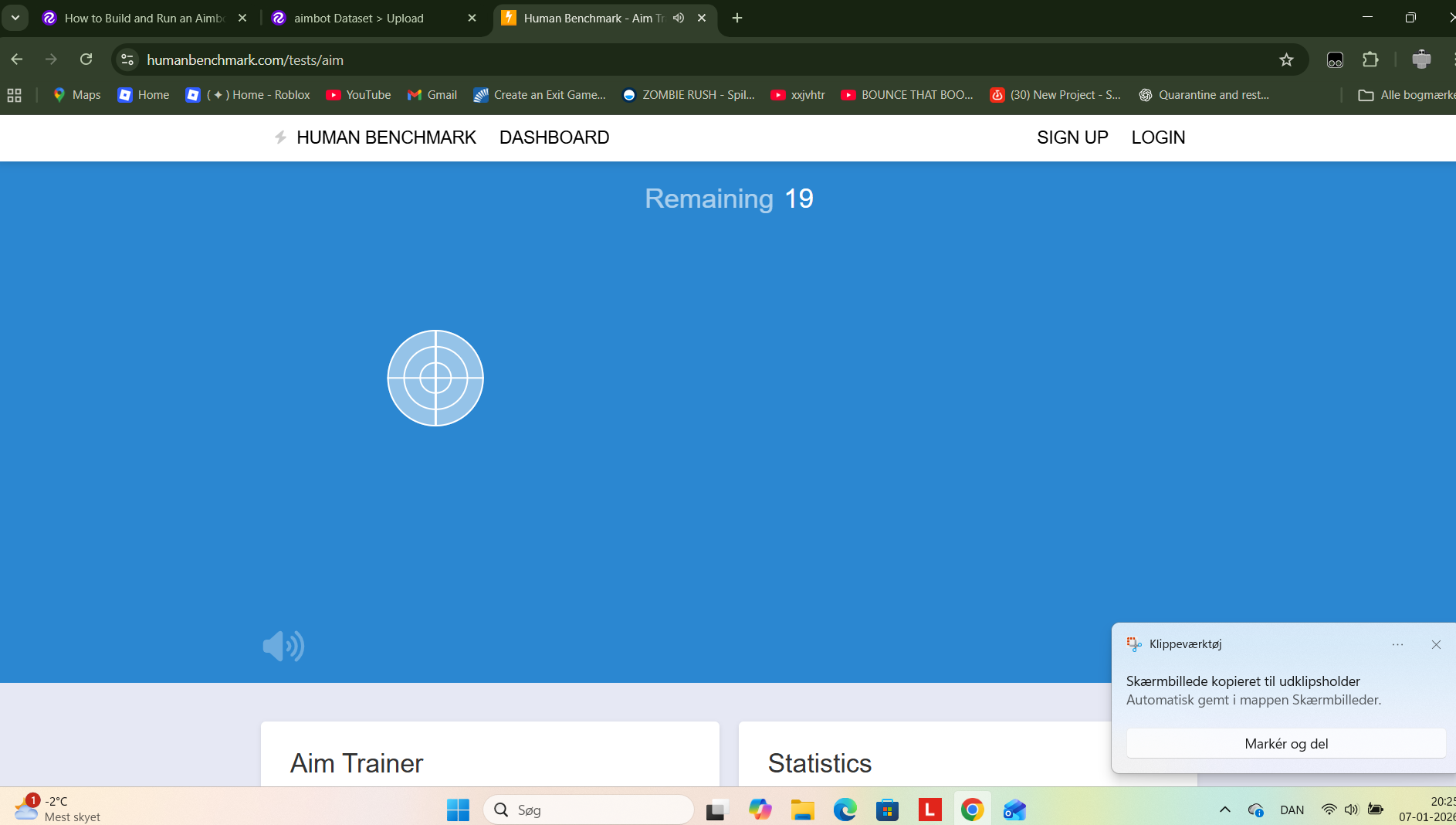The image size is (1456, 825).
Task: Open the BOUNCE THAT BOO bookmark
Action: [907, 95]
